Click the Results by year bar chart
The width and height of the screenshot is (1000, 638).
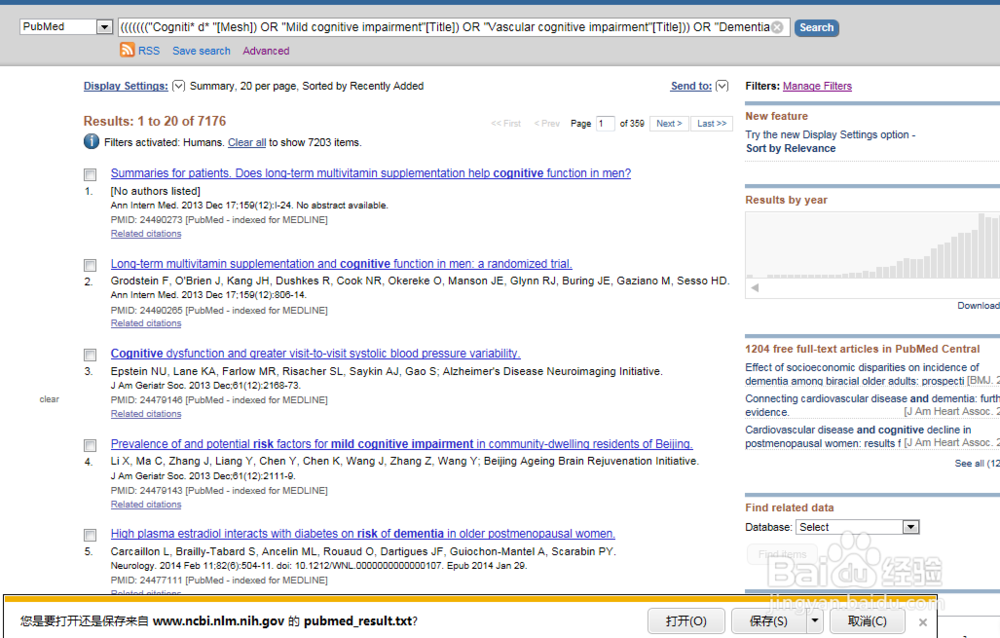[x=873, y=246]
